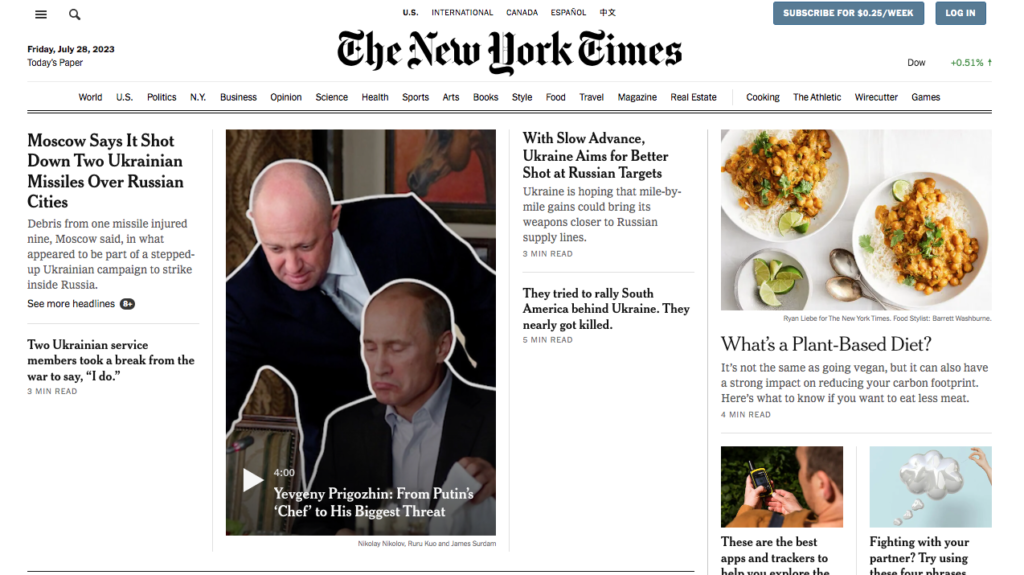Open the plant-based diet food photo
The width and height of the screenshot is (1024, 575).
tap(856, 220)
